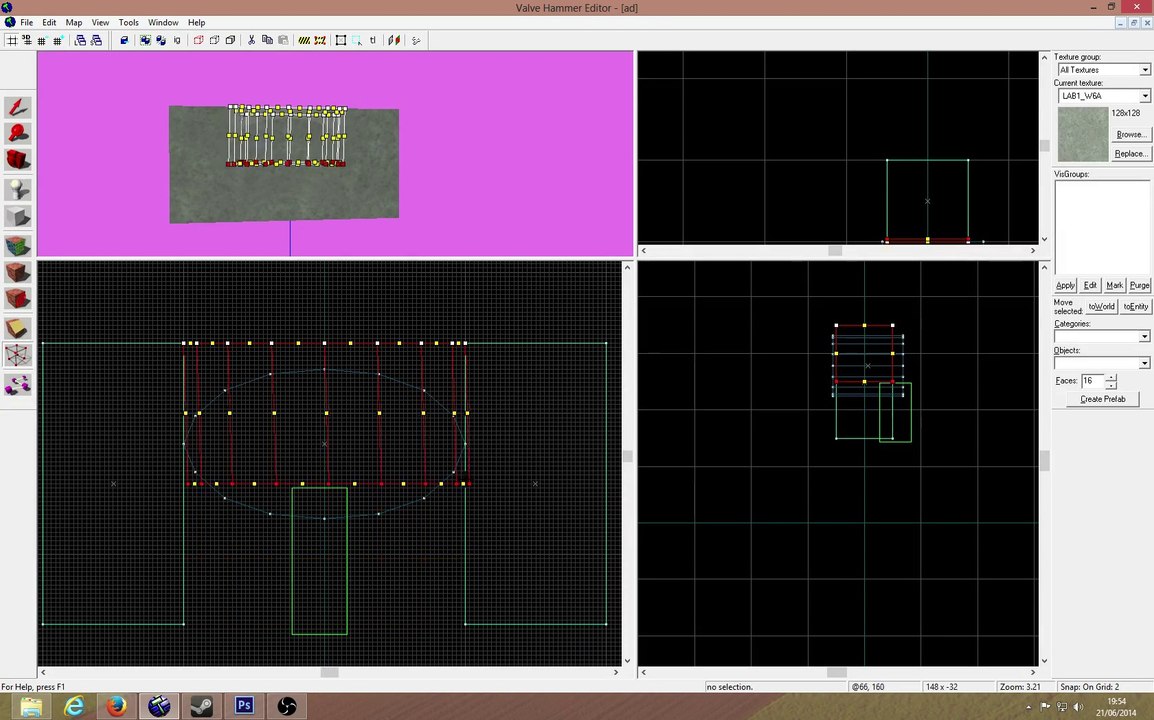Screen dimensions: 1154x720
Task: Select the Toggle Texture Application tool
Action: [18, 244]
